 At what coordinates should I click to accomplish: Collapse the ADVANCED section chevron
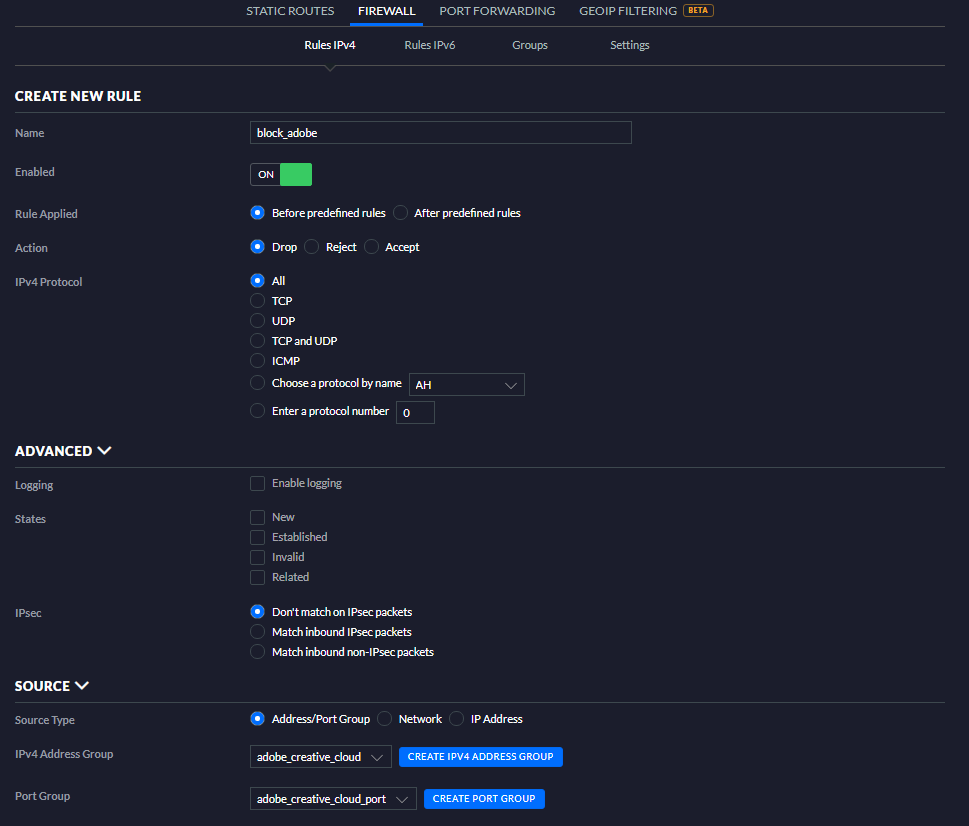point(104,451)
